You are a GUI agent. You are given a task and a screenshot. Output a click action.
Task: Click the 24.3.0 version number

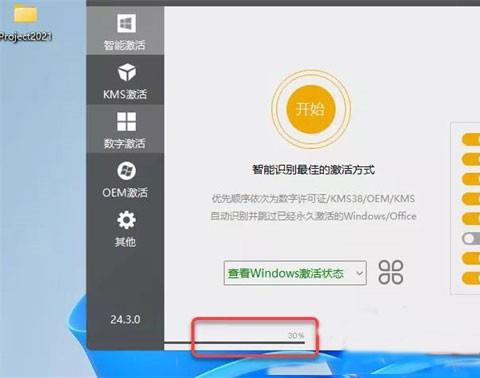[x=125, y=320]
